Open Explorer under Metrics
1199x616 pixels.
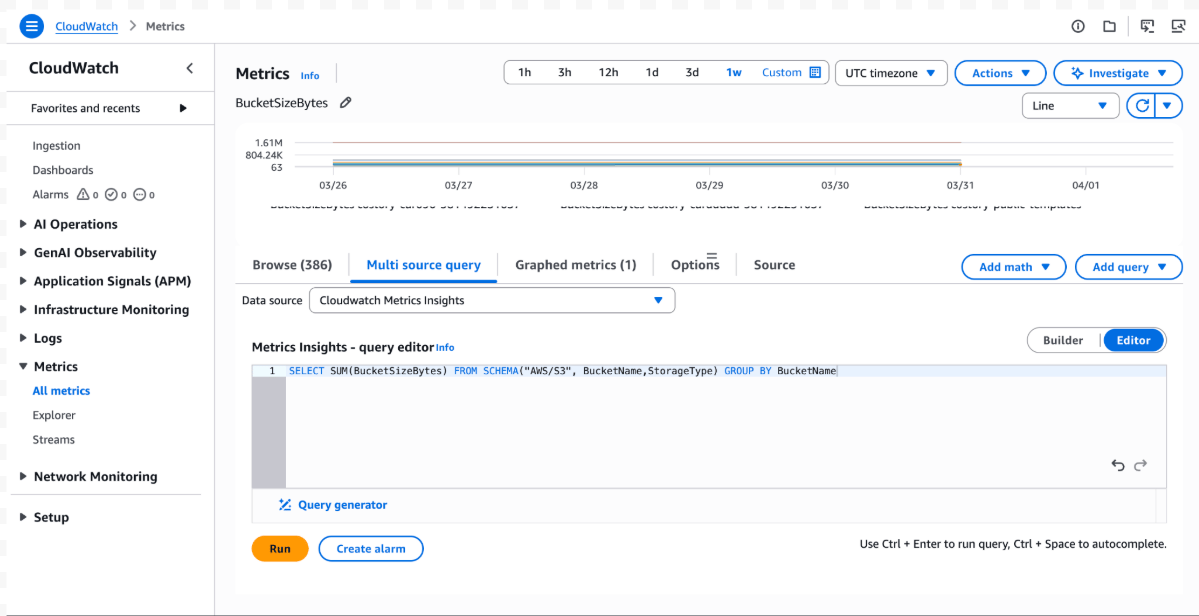[54, 415]
